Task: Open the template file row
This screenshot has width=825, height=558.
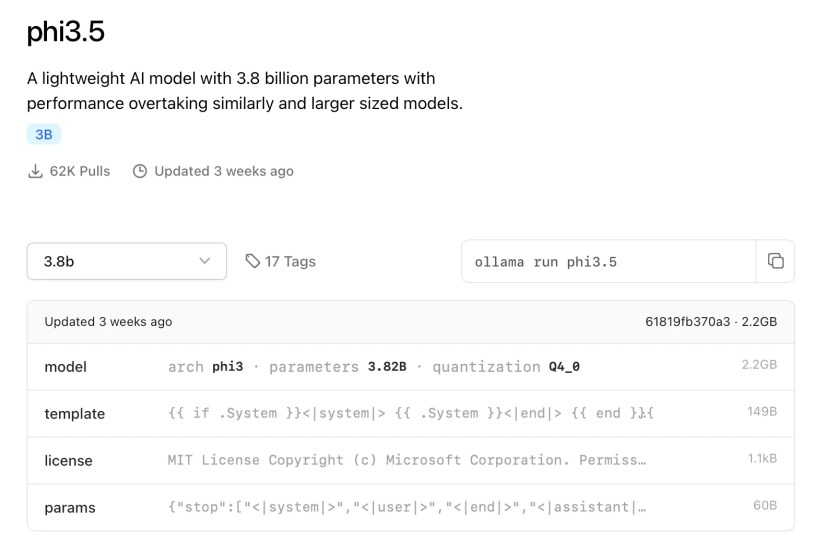Action: (x=74, y=414)
